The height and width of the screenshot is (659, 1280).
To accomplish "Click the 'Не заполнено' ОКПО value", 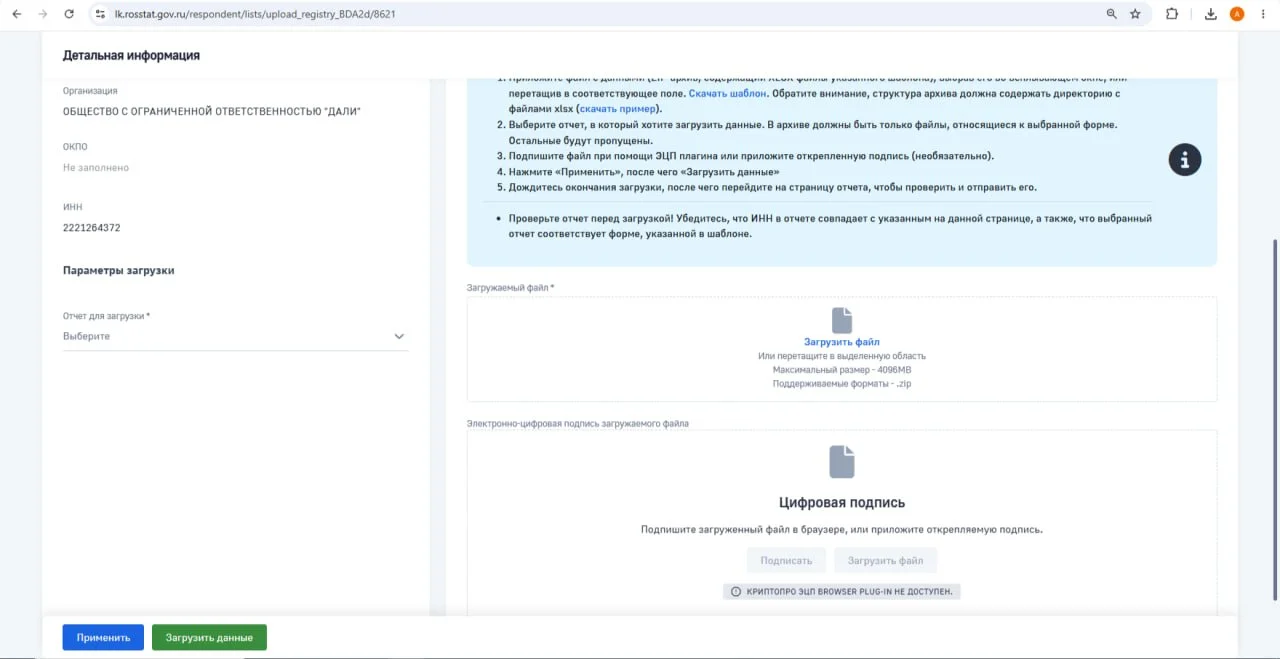I will 96,168.
